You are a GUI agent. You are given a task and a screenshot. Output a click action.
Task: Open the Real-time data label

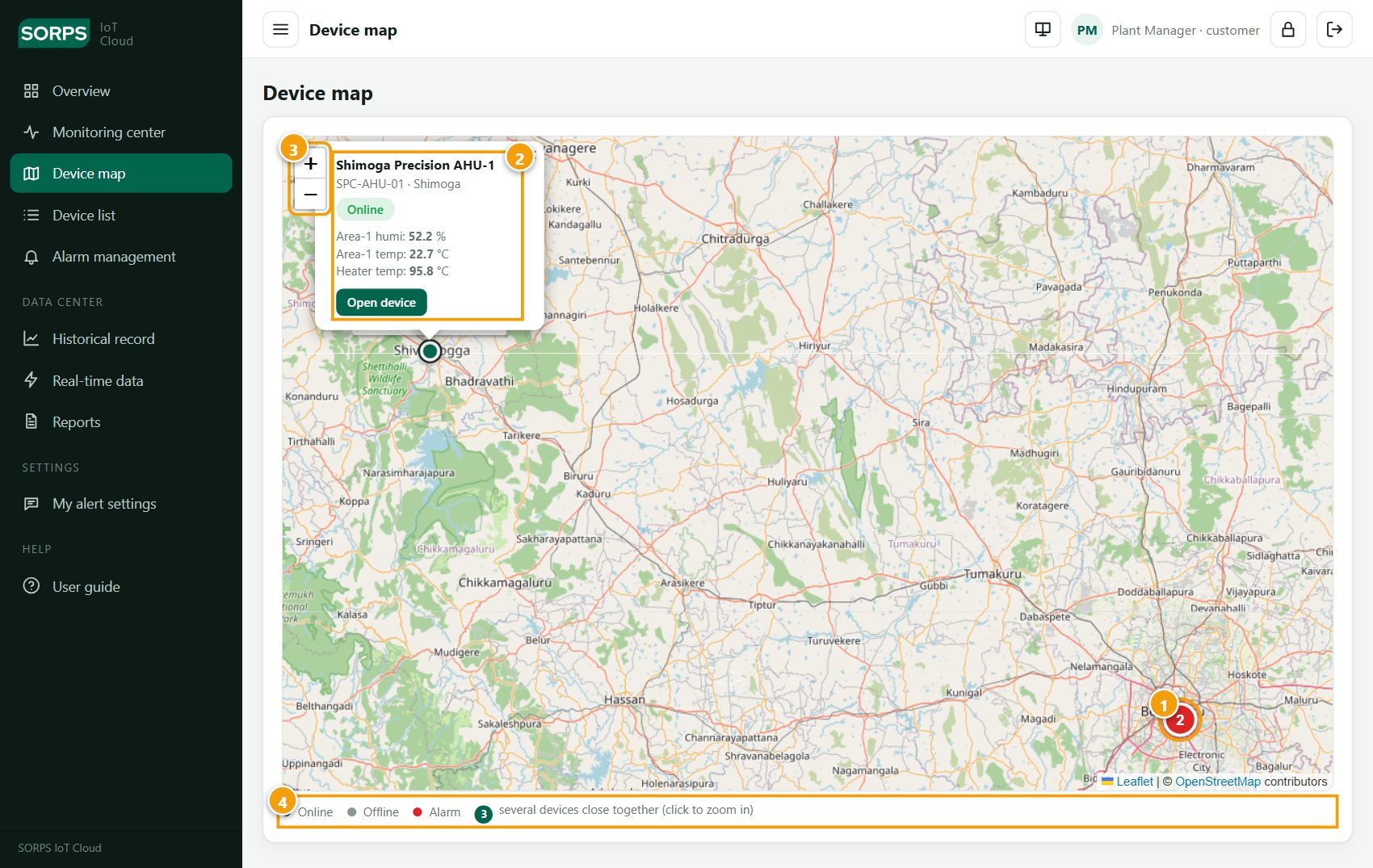[x=98, y=380]
